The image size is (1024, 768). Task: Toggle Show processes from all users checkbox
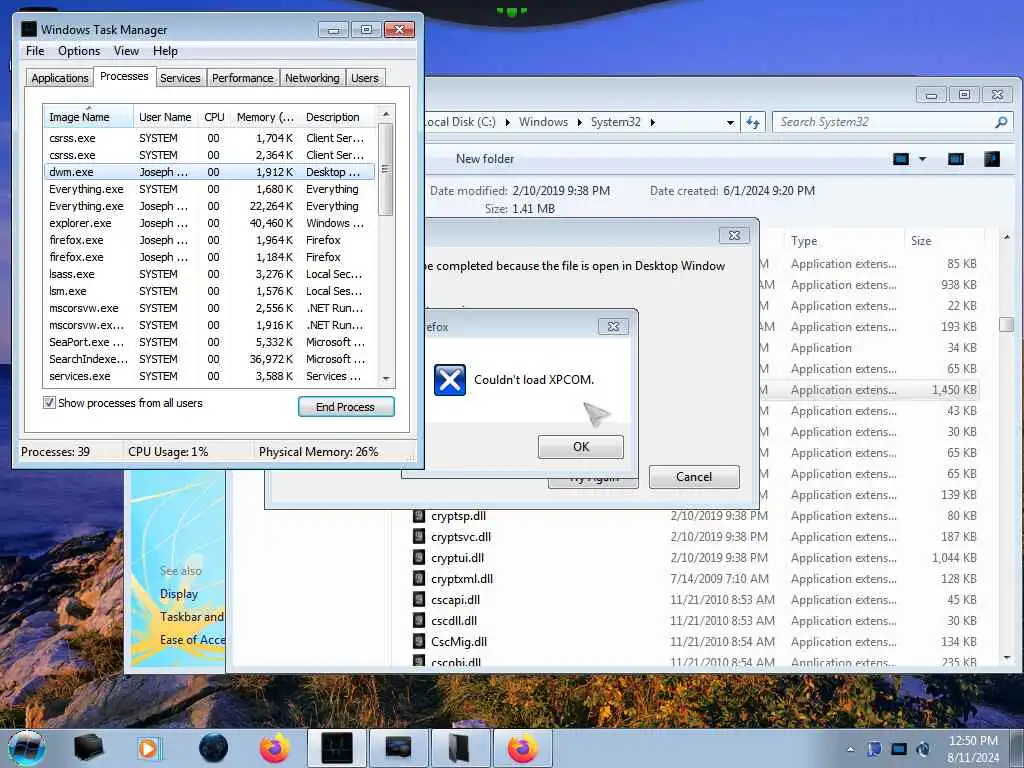tap(49, 403)
